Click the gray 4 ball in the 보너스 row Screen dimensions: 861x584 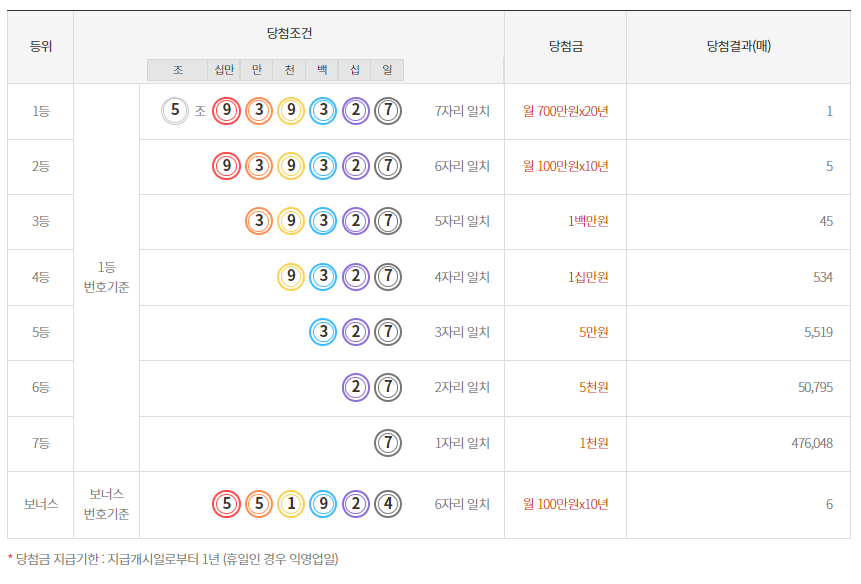click(x=388, y=504)
